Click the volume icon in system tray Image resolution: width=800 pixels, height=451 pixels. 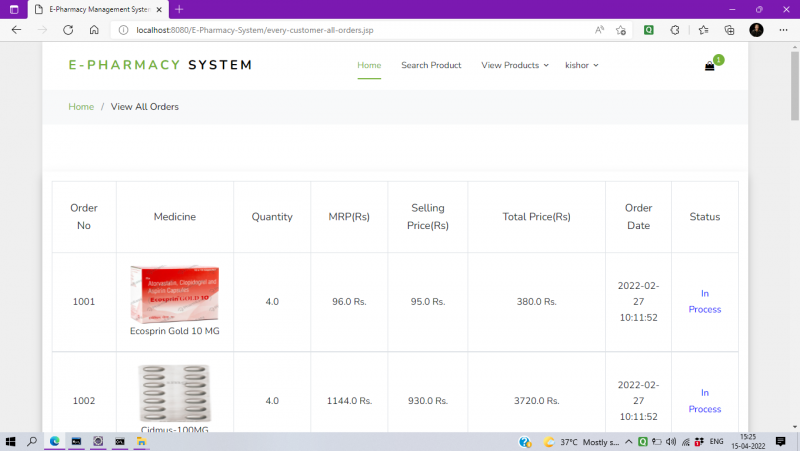[671, 442]
